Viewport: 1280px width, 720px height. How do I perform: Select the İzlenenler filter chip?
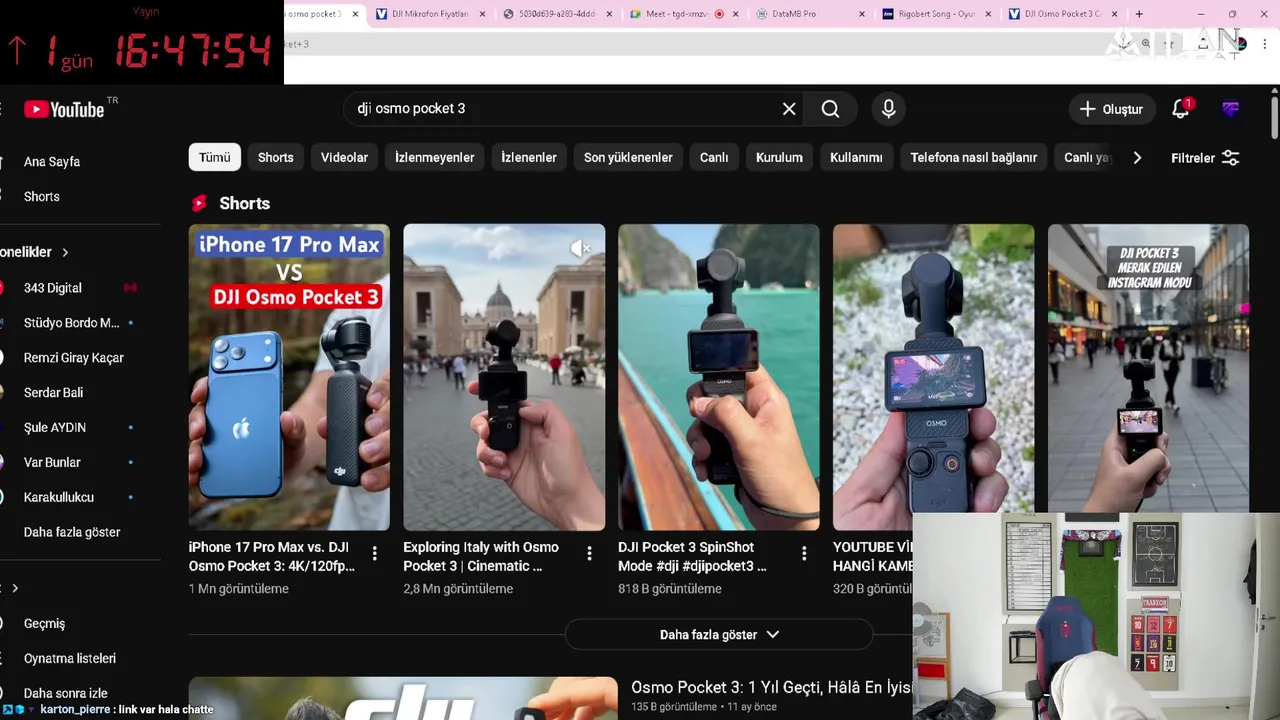529,157
